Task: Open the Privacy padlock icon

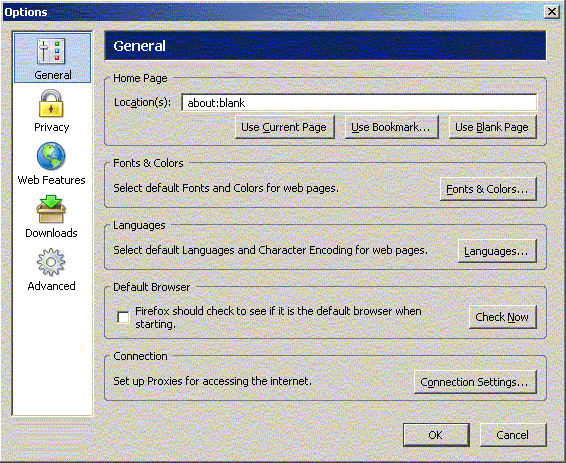Action: pyautogui.click(x=51, y=104)
